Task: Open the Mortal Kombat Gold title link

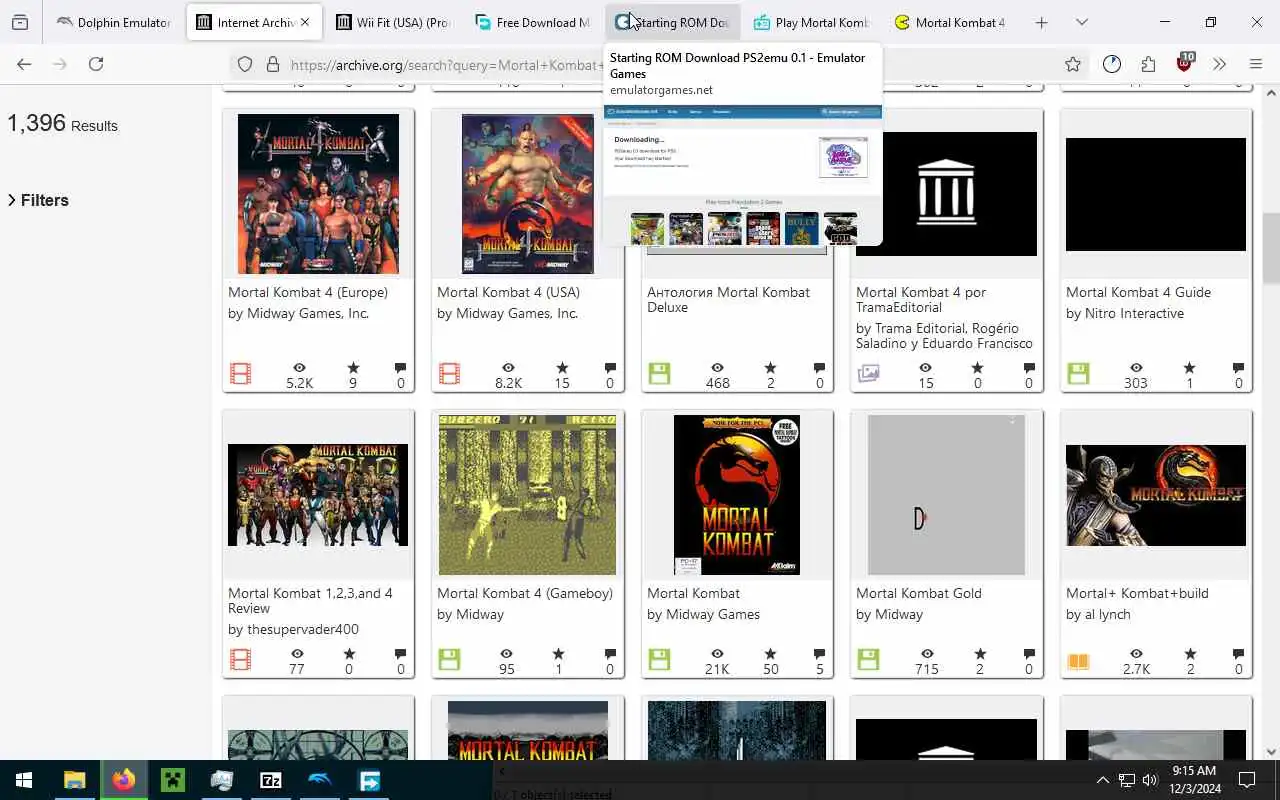Action: [x=919, y=593]
